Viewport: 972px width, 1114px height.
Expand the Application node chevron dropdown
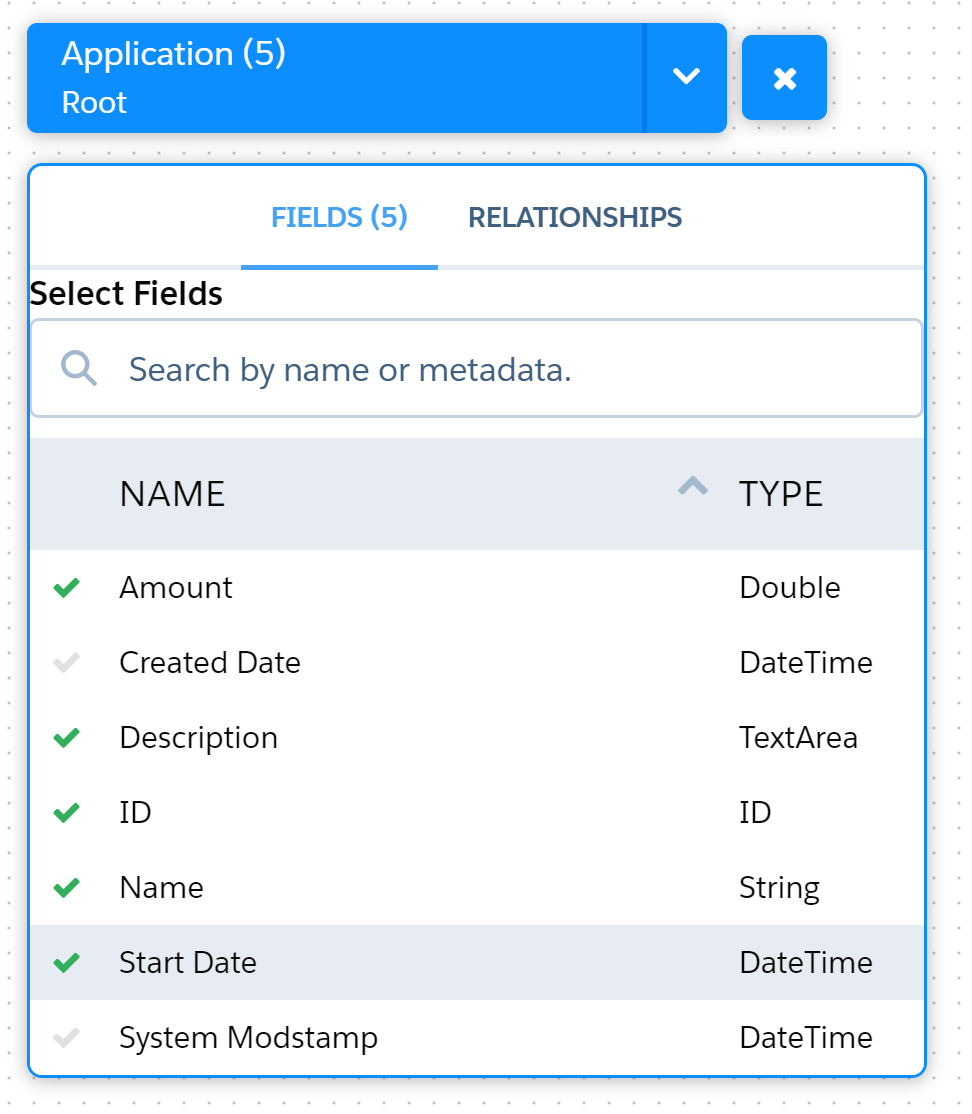point(686,77)
